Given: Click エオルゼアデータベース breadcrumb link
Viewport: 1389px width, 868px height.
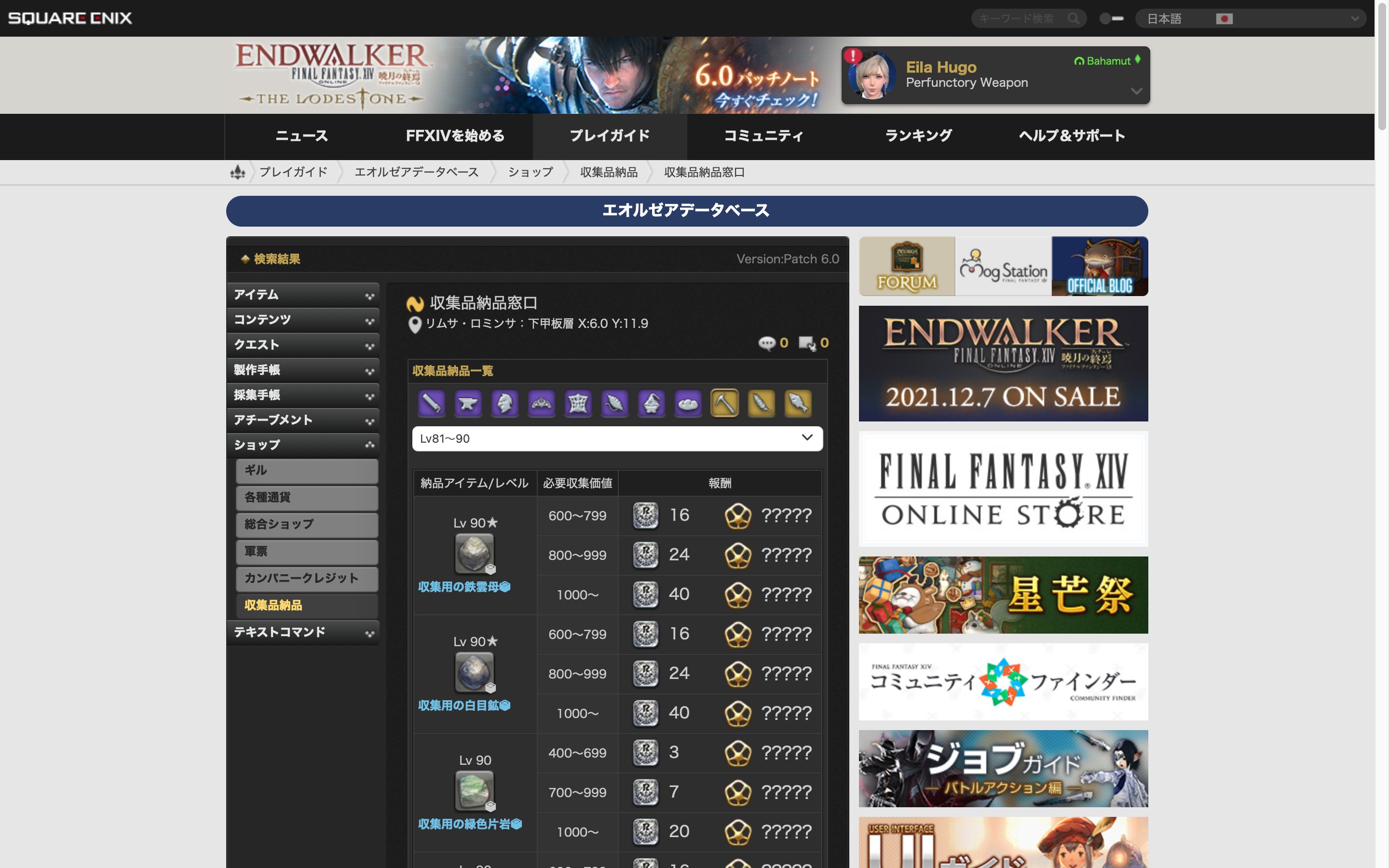Looking at the screenshot, I should (x=417, y=172).
